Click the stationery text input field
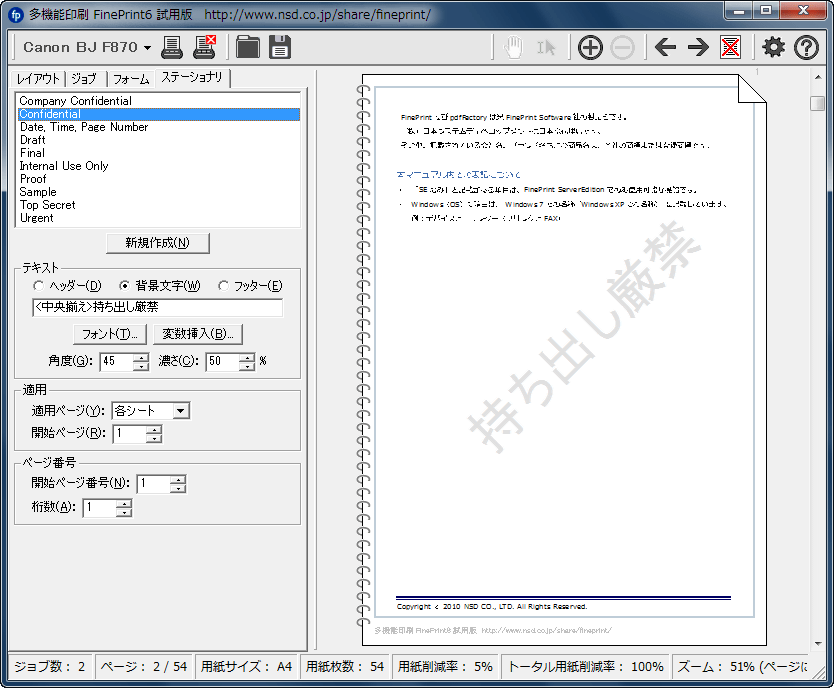Image resolution: width=834 pixels, height=688 pixels. click(157, 307)
